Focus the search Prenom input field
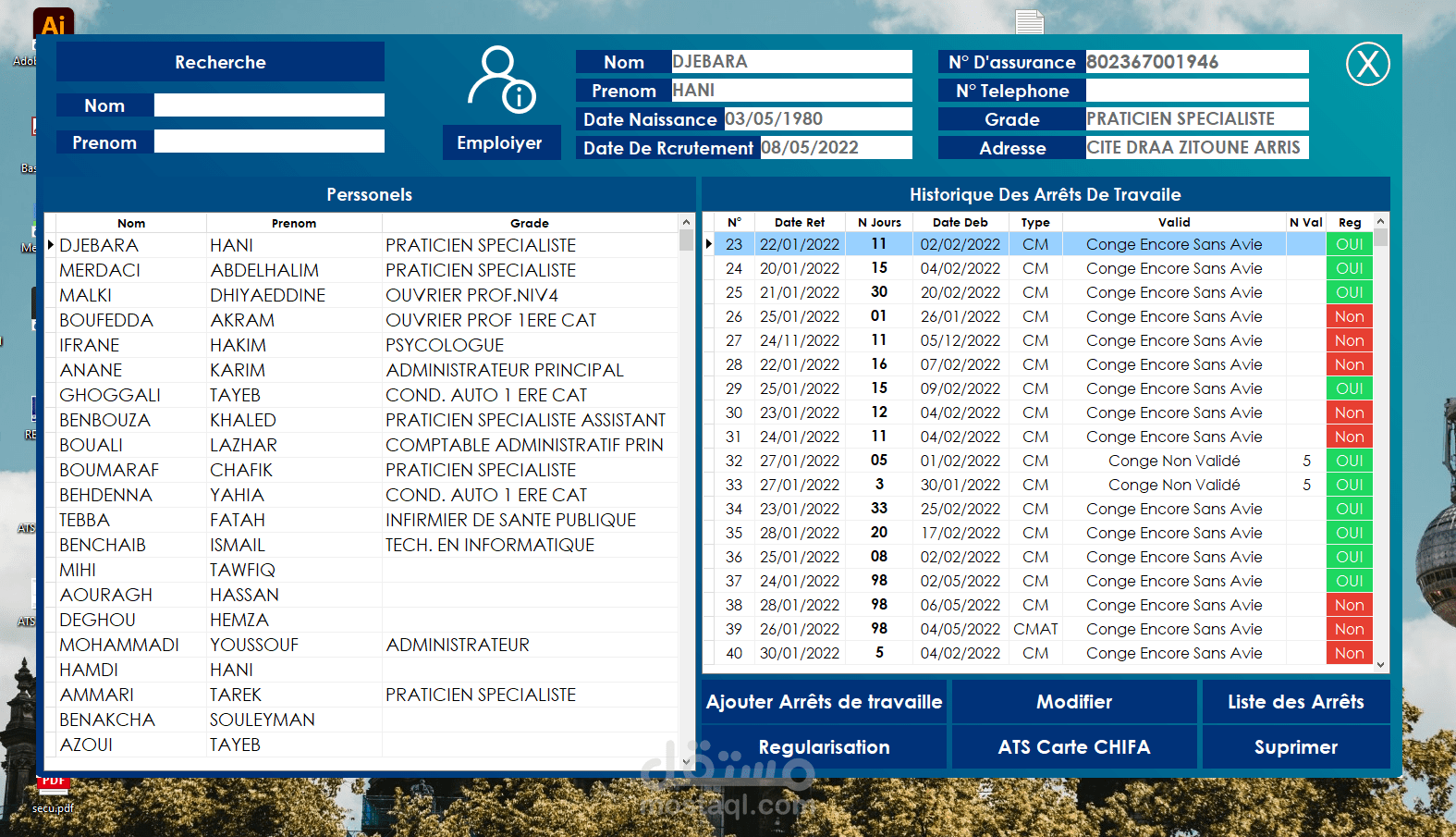This screenshot has width=1456, height=837. tap(269, 142)
